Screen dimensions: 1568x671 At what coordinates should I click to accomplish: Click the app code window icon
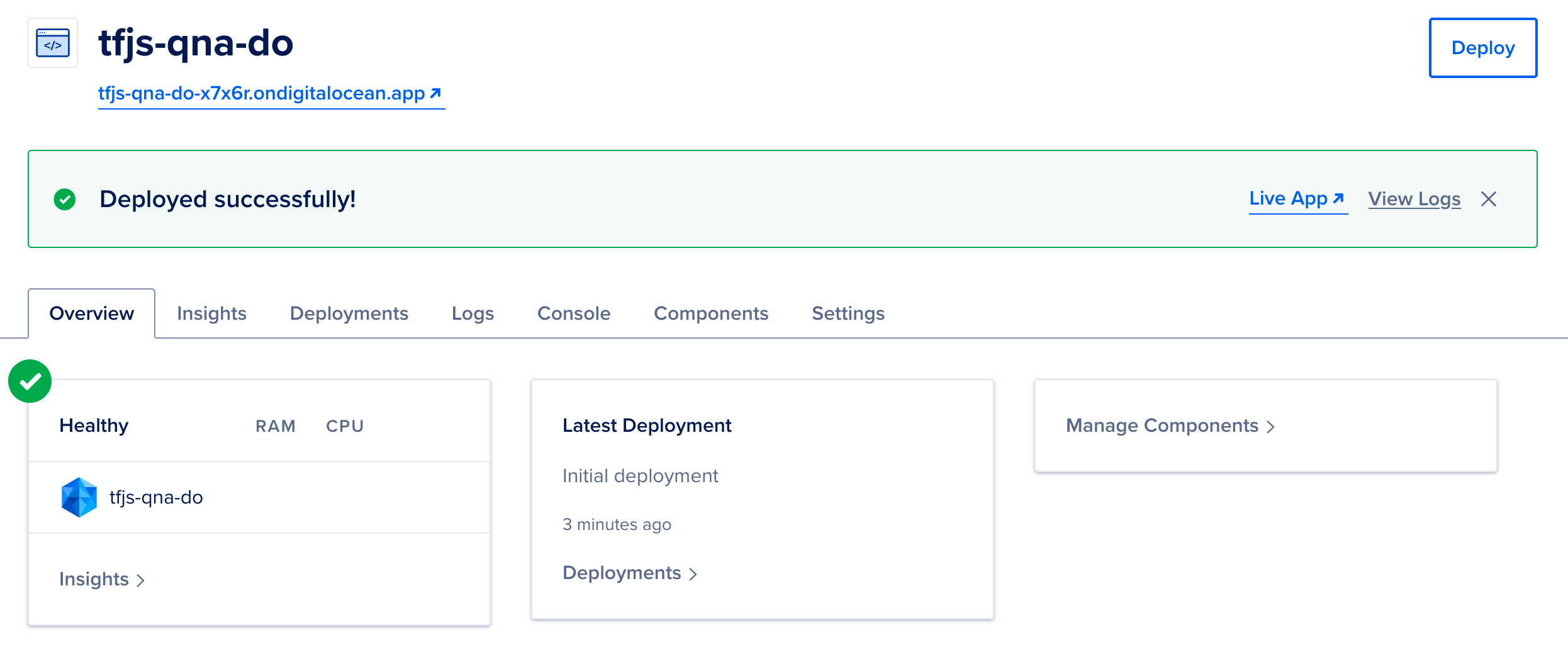pos(53,43)
